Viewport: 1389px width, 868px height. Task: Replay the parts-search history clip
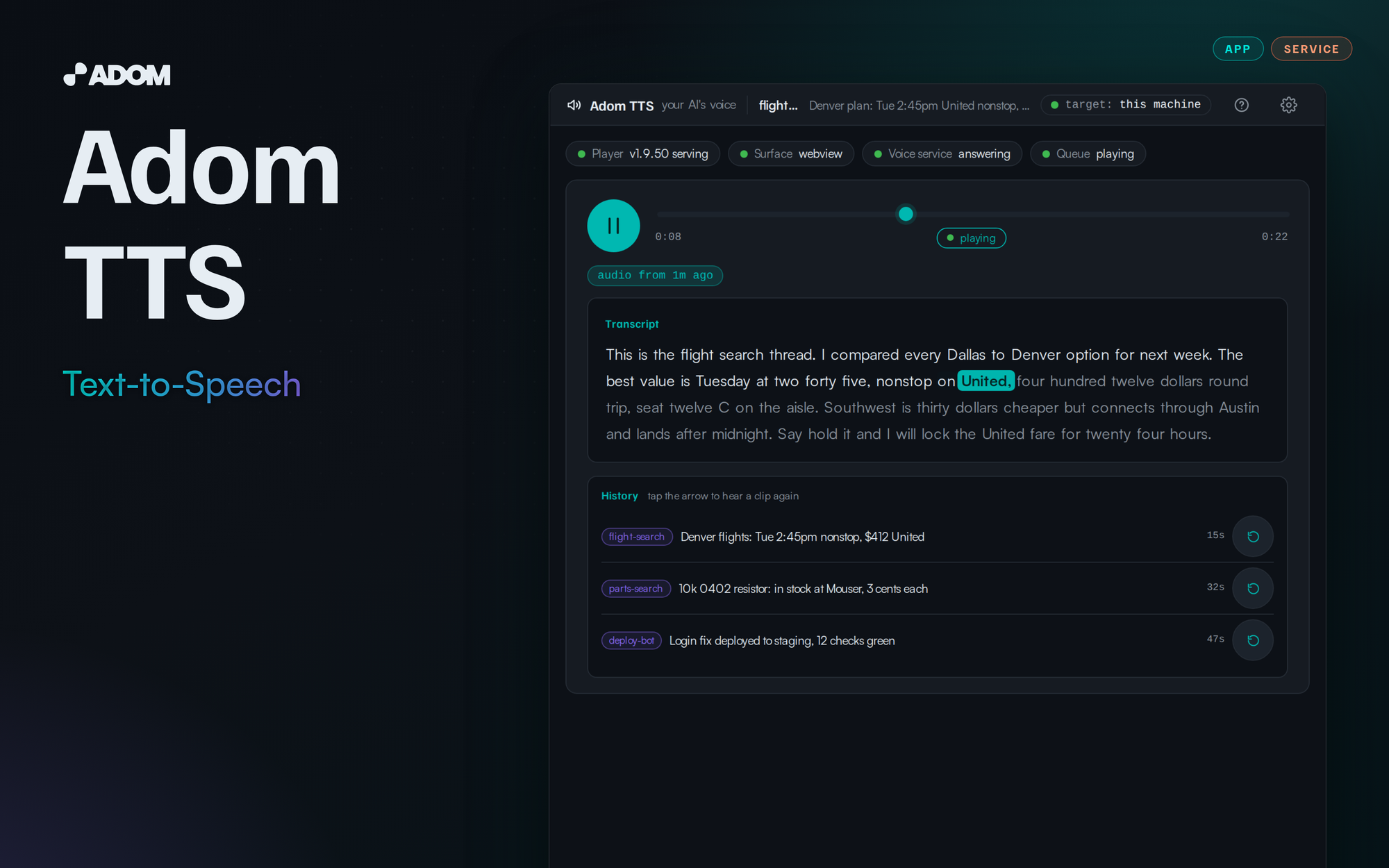1253,588
